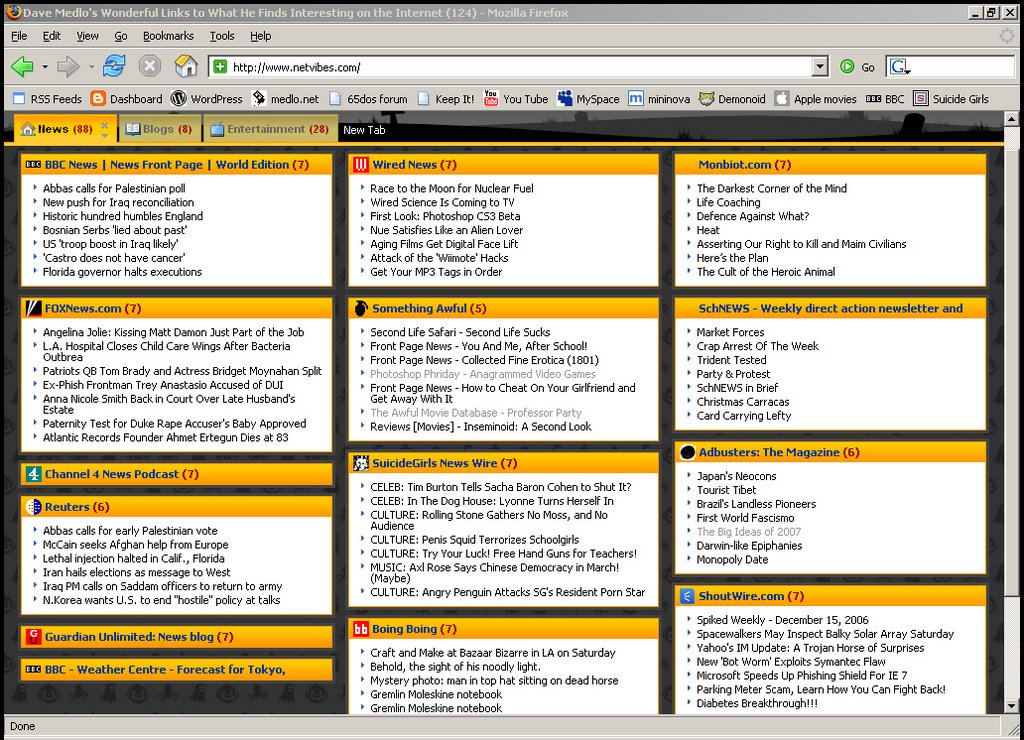
Task: Go to the Home page icon
Action: (x=186, y=65)
